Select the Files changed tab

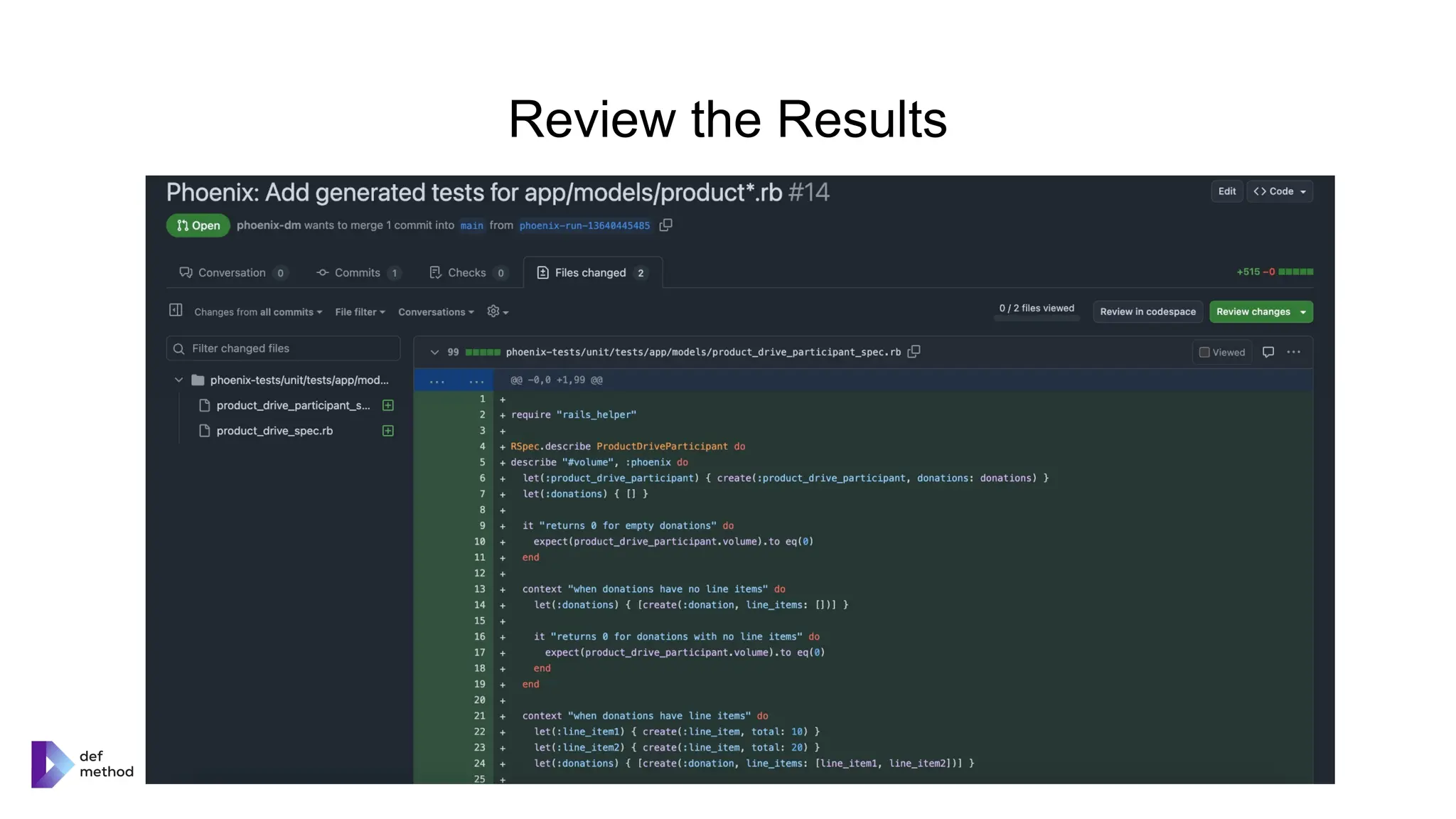pyautogui.click(x=593, y=273)
